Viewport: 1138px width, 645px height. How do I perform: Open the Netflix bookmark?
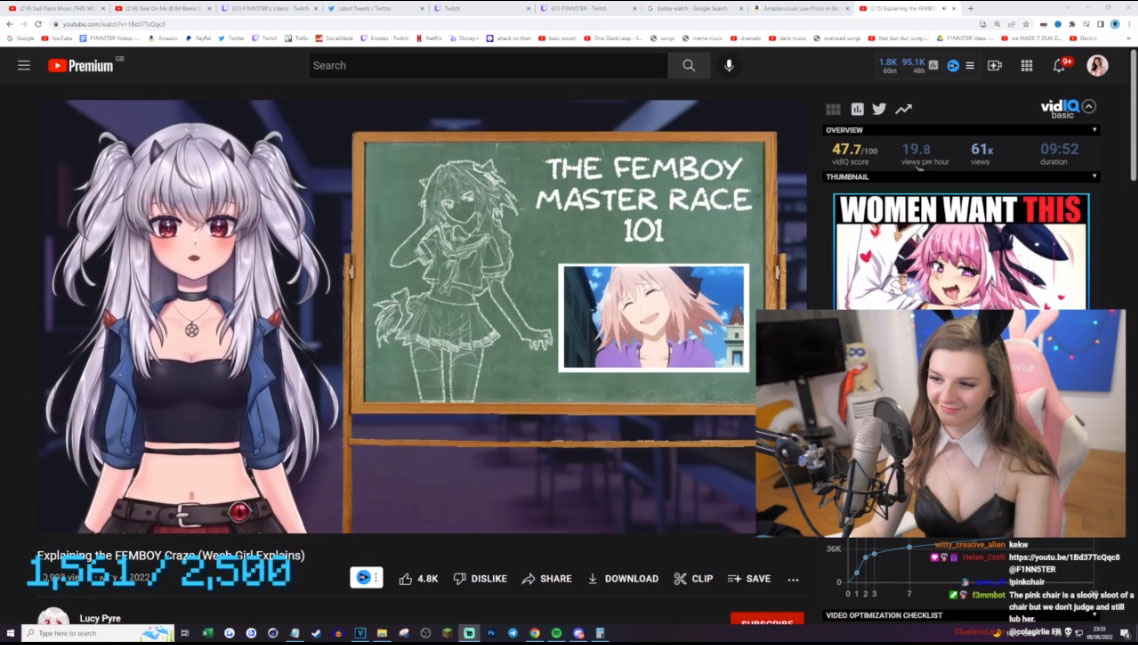tap(430, 38)
